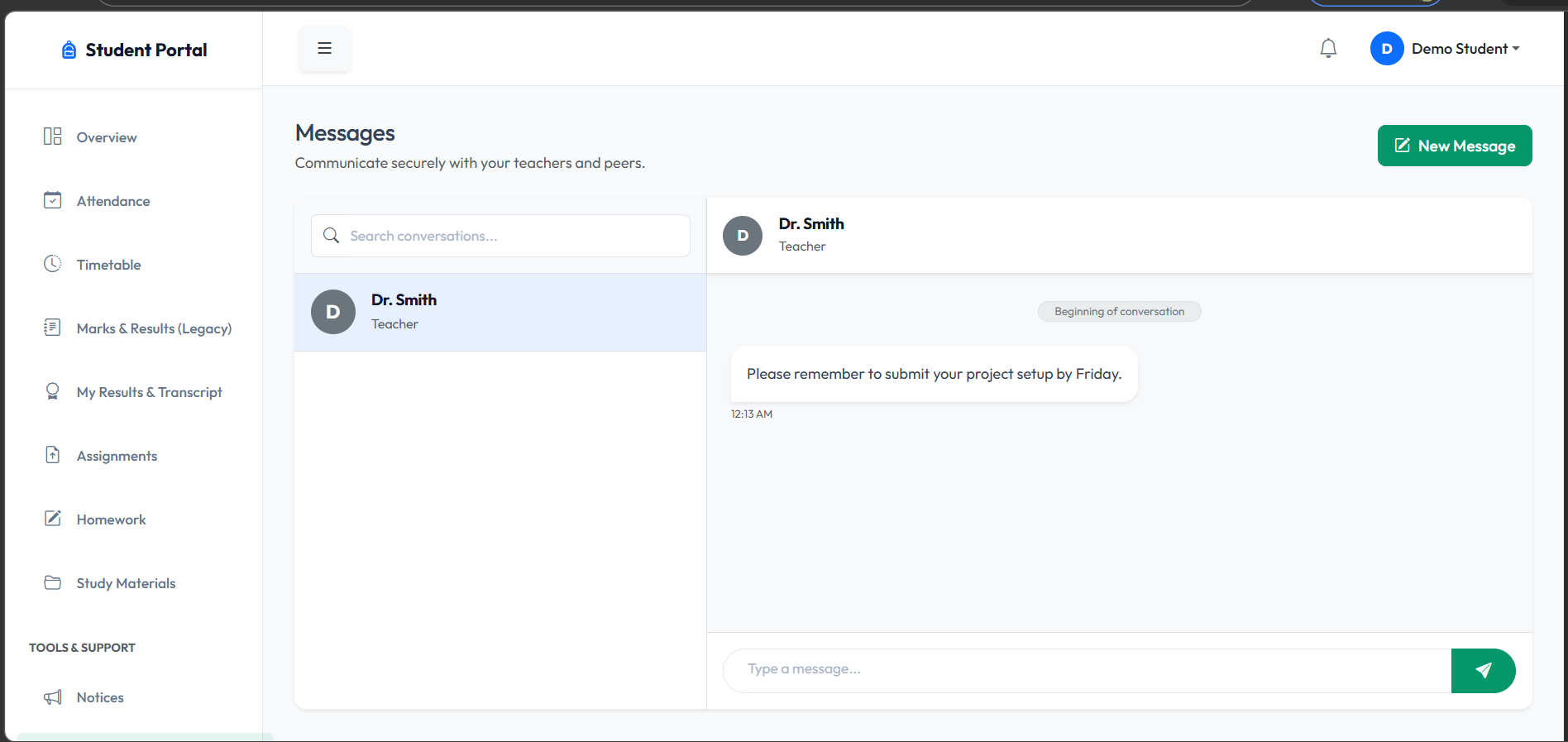
Task: Click the Student Portal logo icon
Action: click(68, 49)
